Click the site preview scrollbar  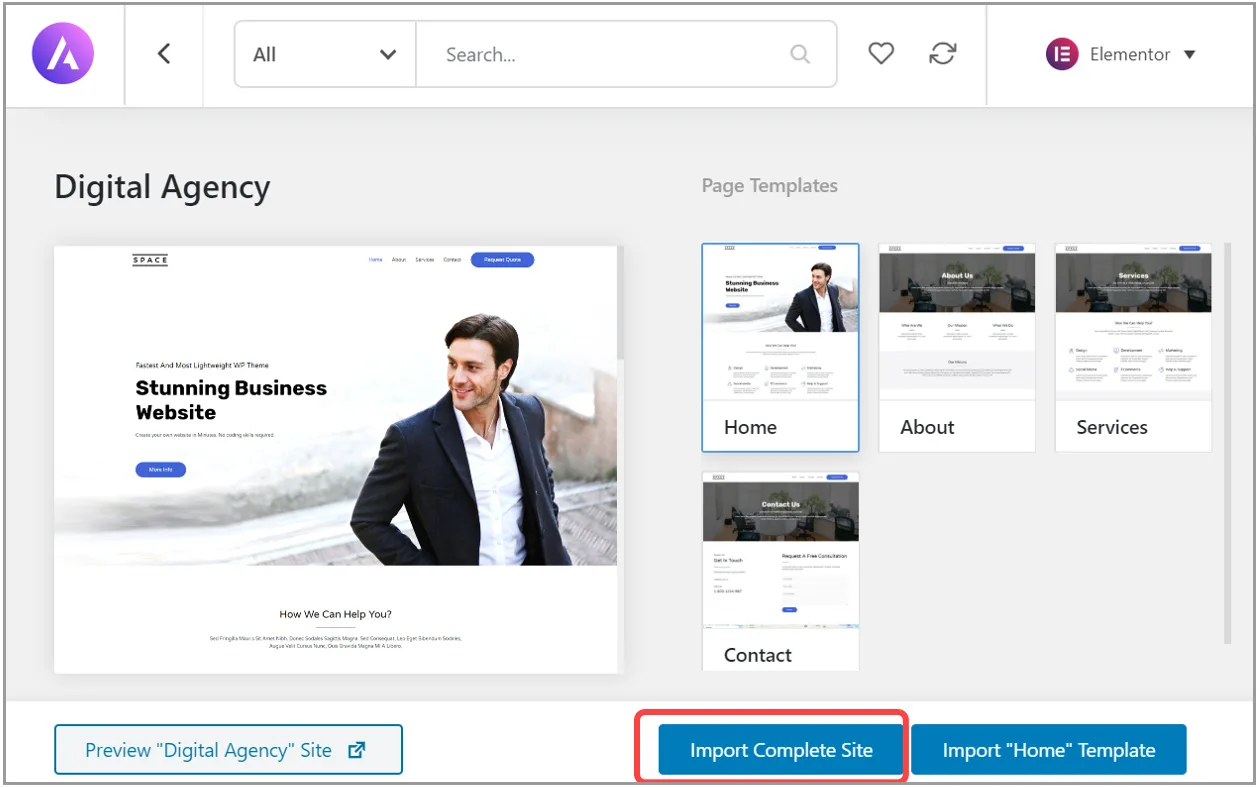620,304
